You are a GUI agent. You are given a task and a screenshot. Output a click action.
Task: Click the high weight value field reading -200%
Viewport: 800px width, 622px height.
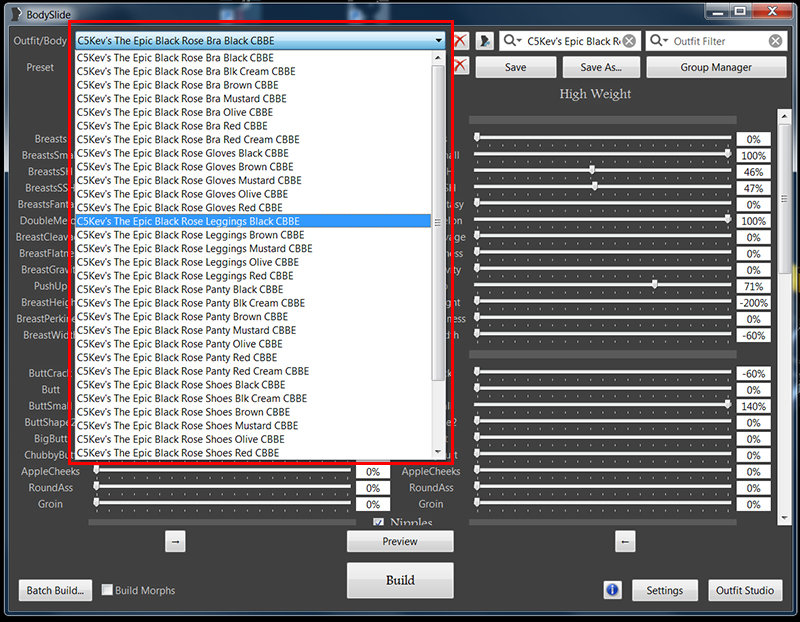pyautogui.click(x=754, y=303)
